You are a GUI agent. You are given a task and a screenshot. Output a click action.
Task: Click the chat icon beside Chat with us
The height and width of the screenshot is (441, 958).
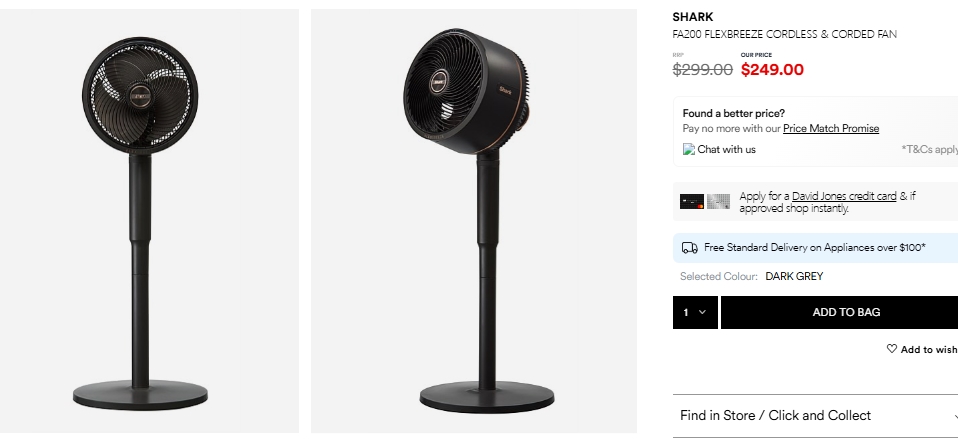point(689,150)
